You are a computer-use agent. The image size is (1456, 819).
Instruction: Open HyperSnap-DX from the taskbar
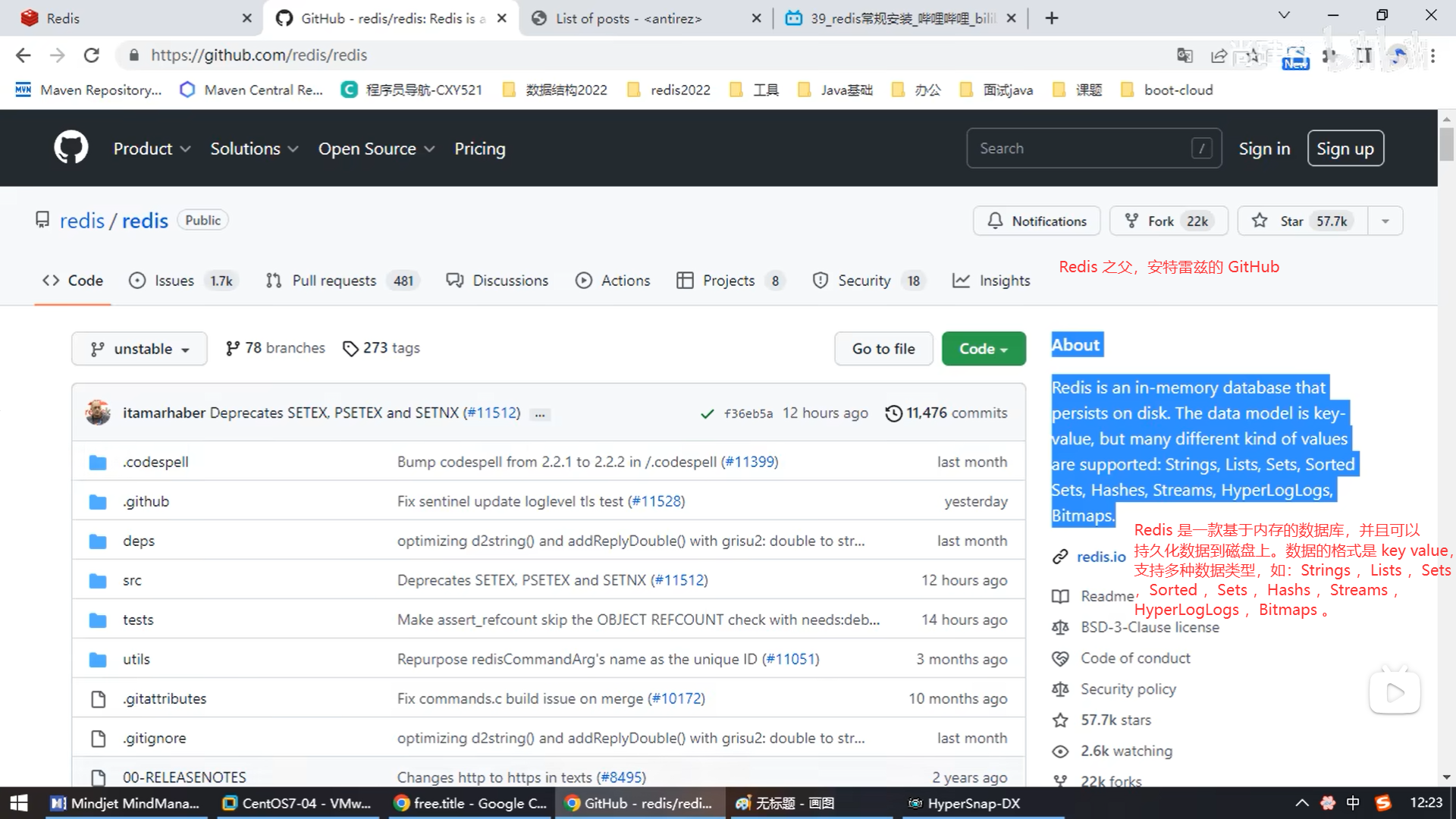tap(965, 803)
